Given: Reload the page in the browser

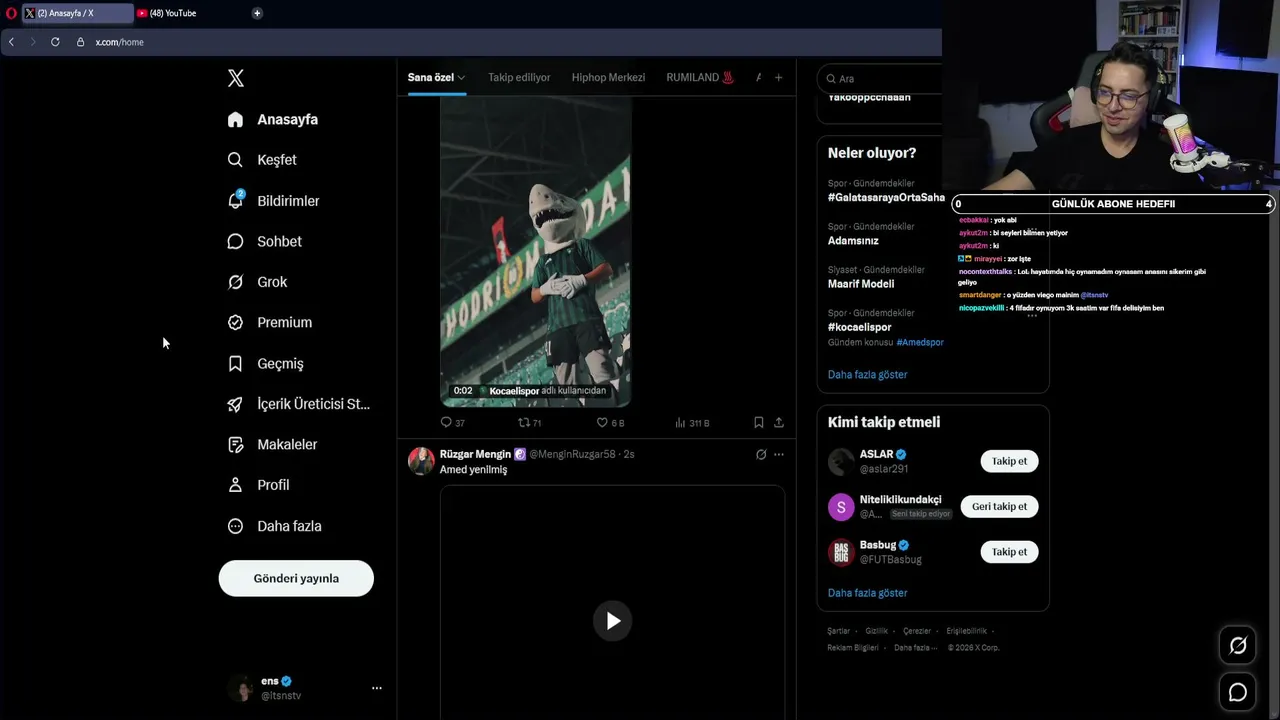Looking at the screenshot, I should pos(55,42).
